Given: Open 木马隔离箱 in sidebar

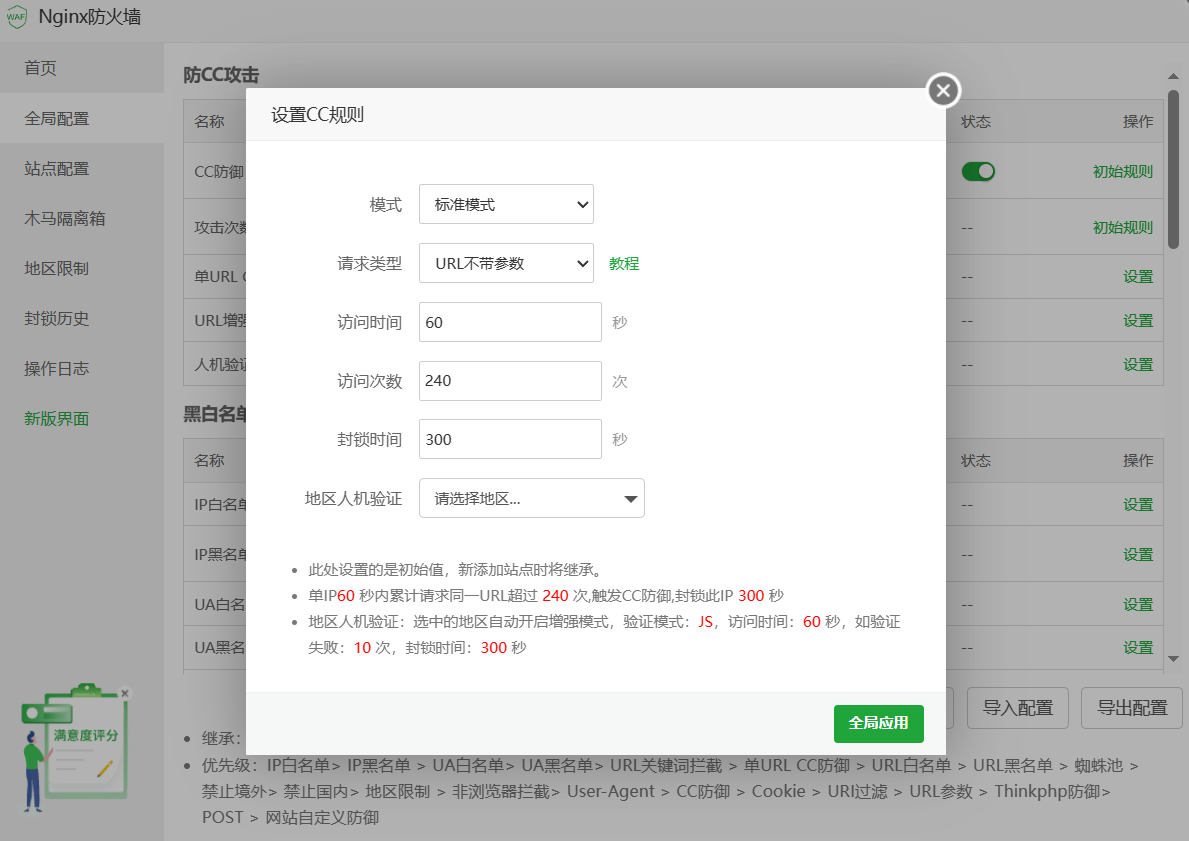Looking at the screenshot, I should [82, 218].
